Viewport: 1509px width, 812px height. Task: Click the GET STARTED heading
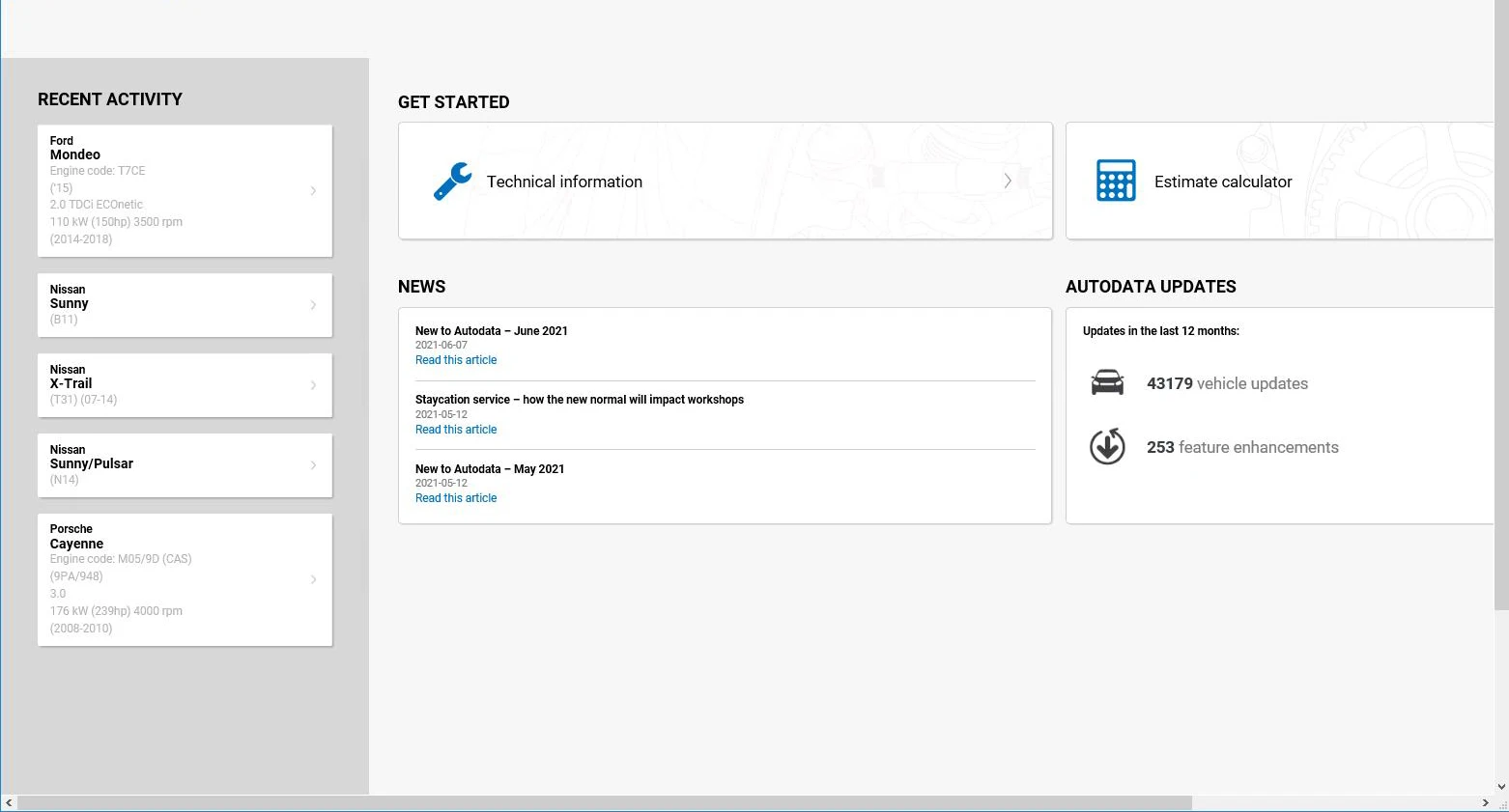tap(454, 102)
